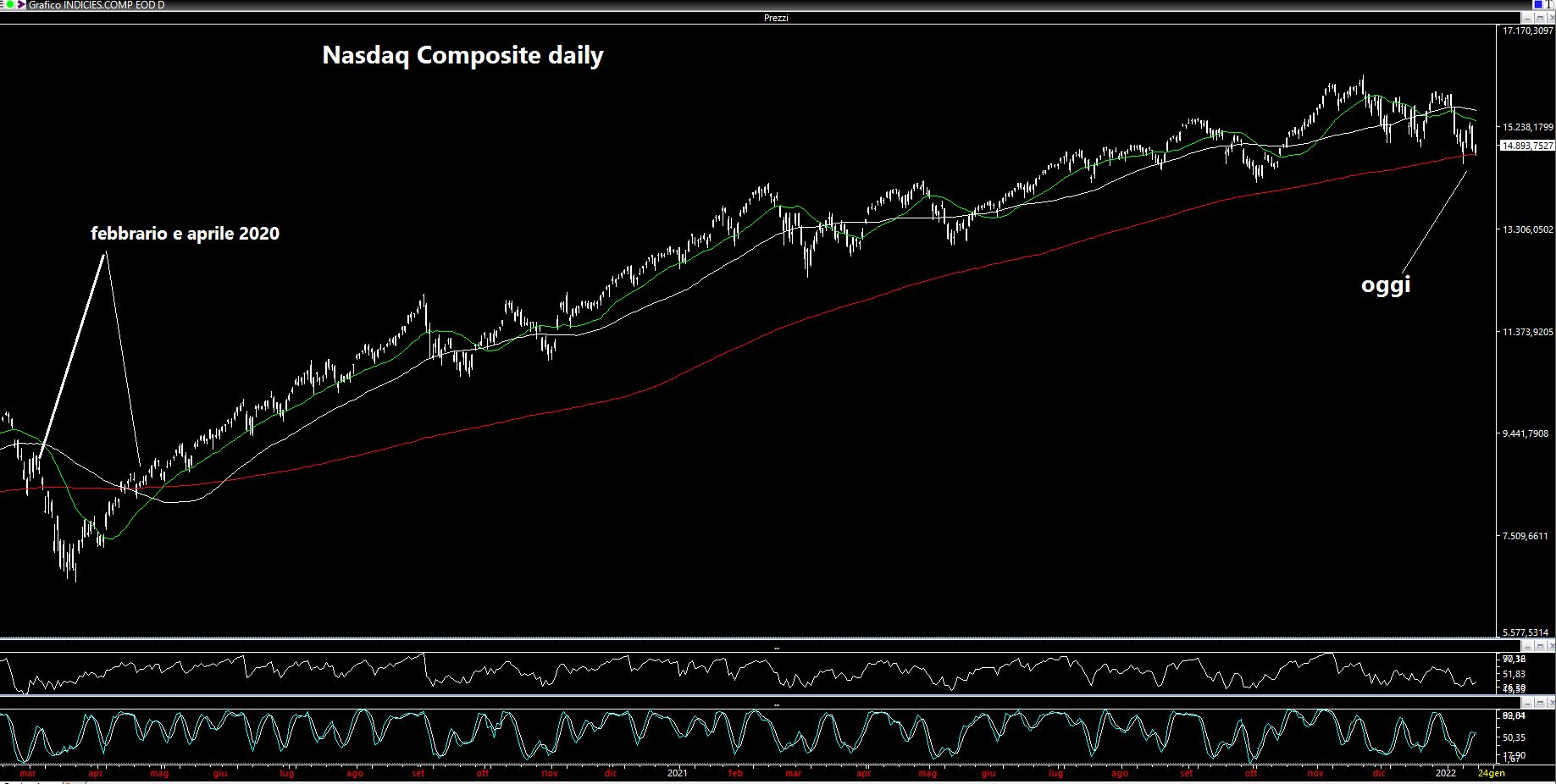Select the text tool T icon at top right
Screen dimensions: 1556x784
coord(1549,4)
